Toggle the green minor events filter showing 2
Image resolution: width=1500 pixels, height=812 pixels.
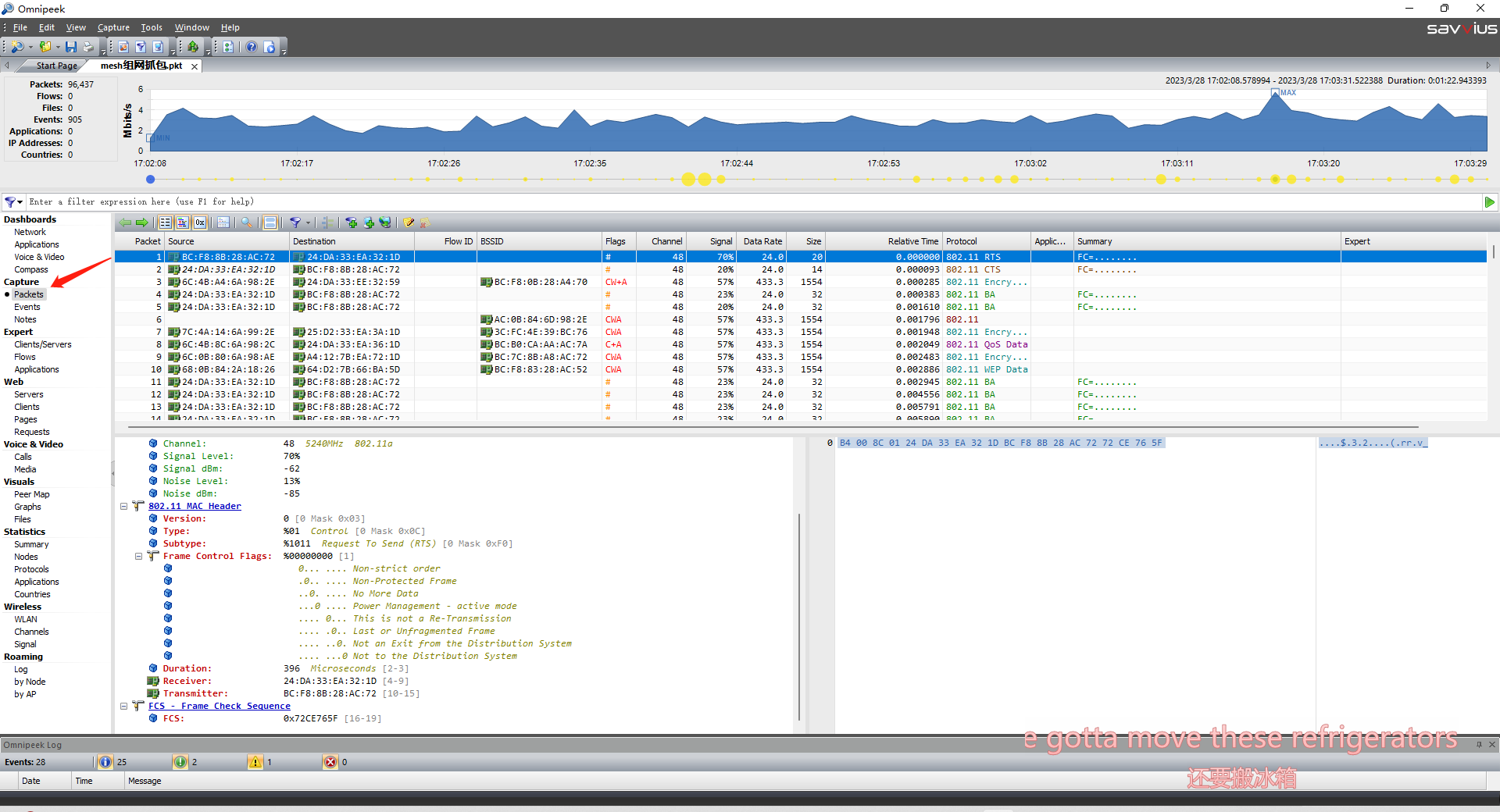pyautogui.click(x=180, y=762)
